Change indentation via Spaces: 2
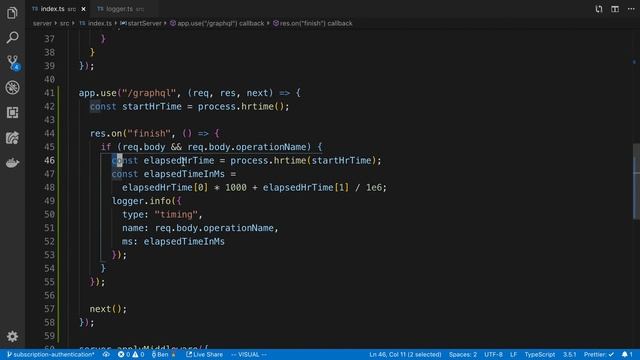 462,354
